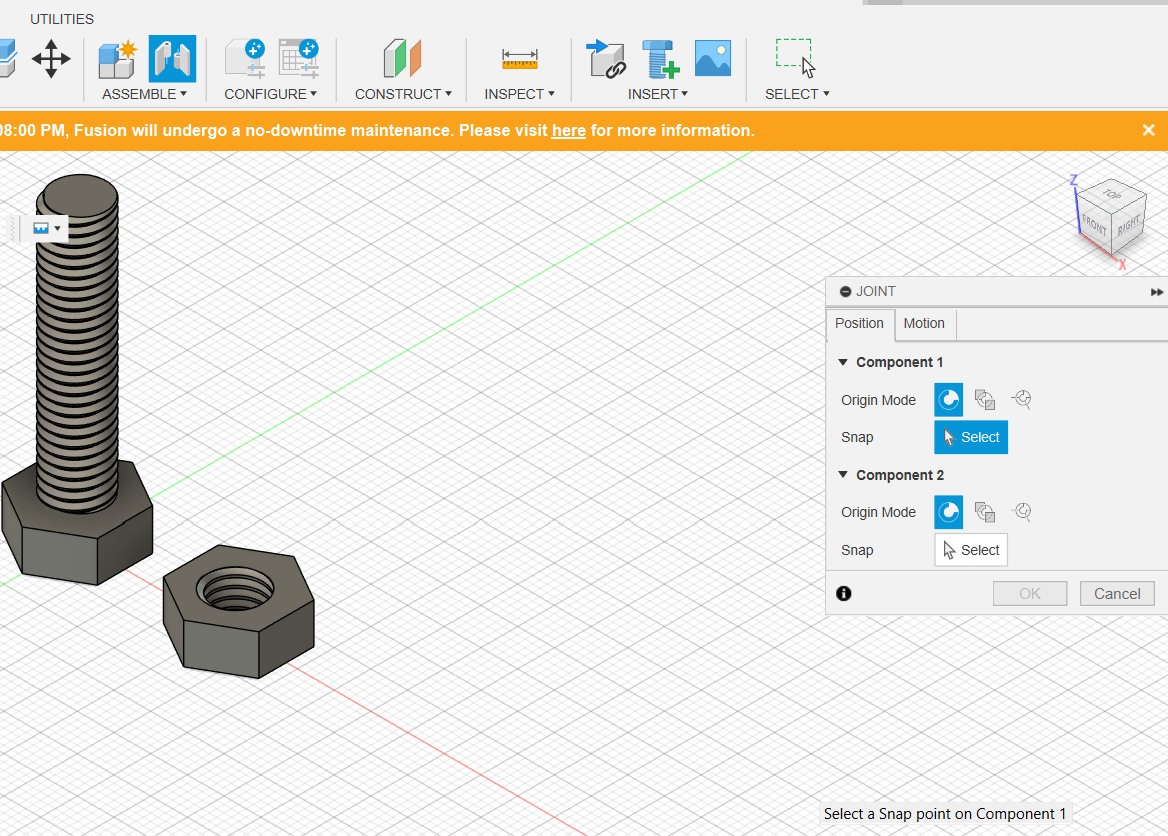Click the Measure ruler icon
The image size is (1168, 836).
(519, 59)
